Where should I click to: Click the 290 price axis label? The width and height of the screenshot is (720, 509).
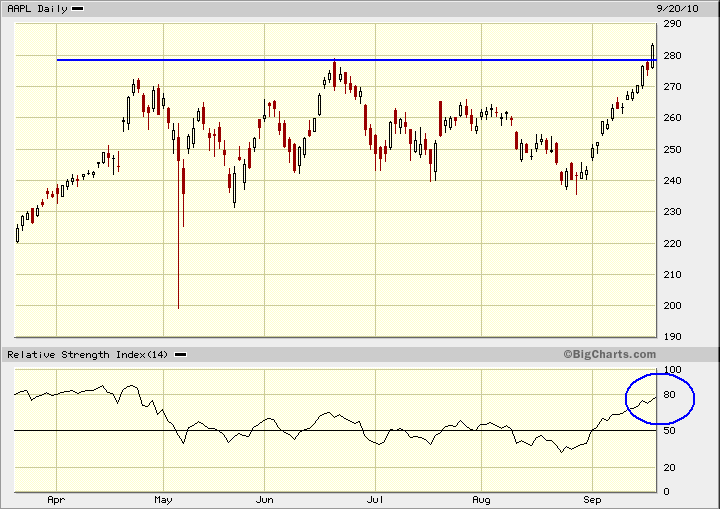pos(672,23)
